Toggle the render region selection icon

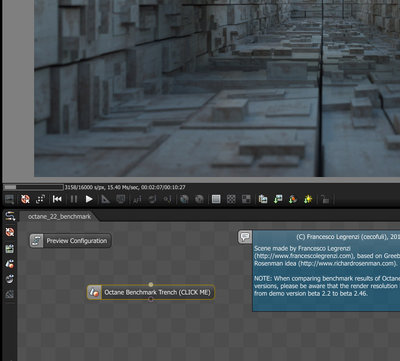tap(40, 199)
